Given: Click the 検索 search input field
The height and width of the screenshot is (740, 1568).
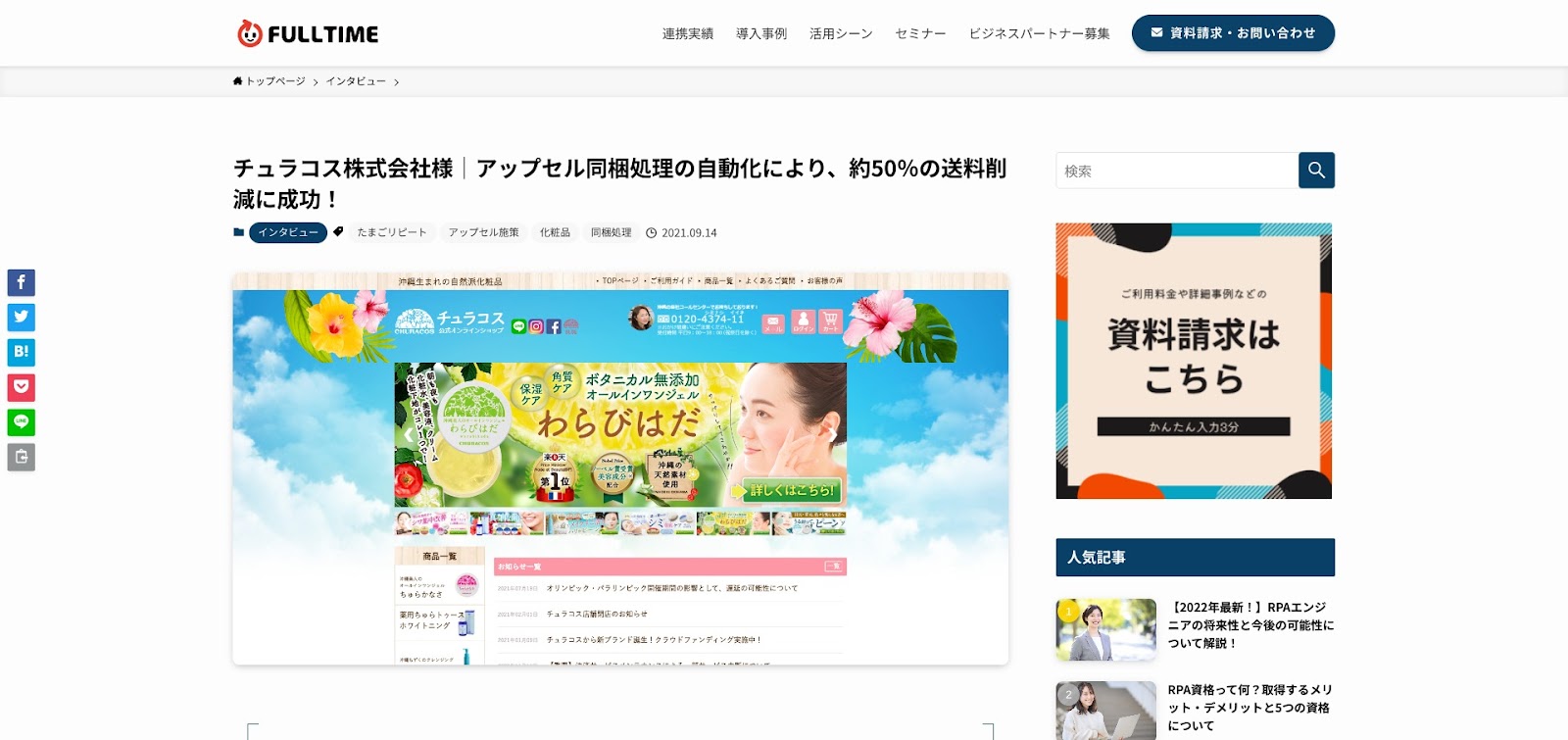Looking at the screenshot, I should pyautogui.click(x=1177, y=171).
